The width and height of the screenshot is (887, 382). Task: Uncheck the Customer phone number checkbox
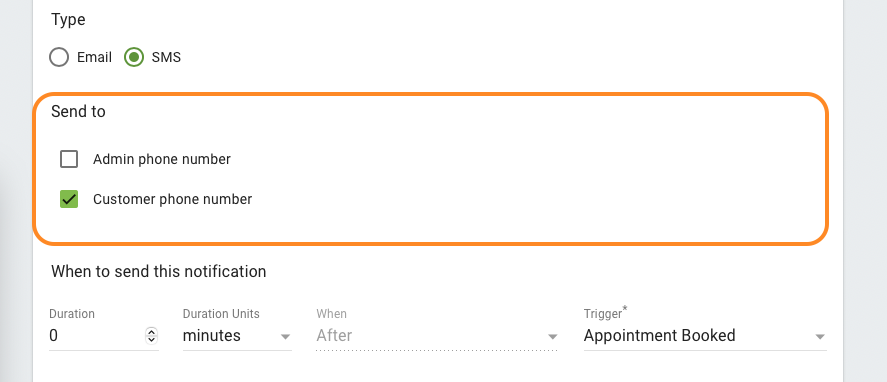[69, 199]
